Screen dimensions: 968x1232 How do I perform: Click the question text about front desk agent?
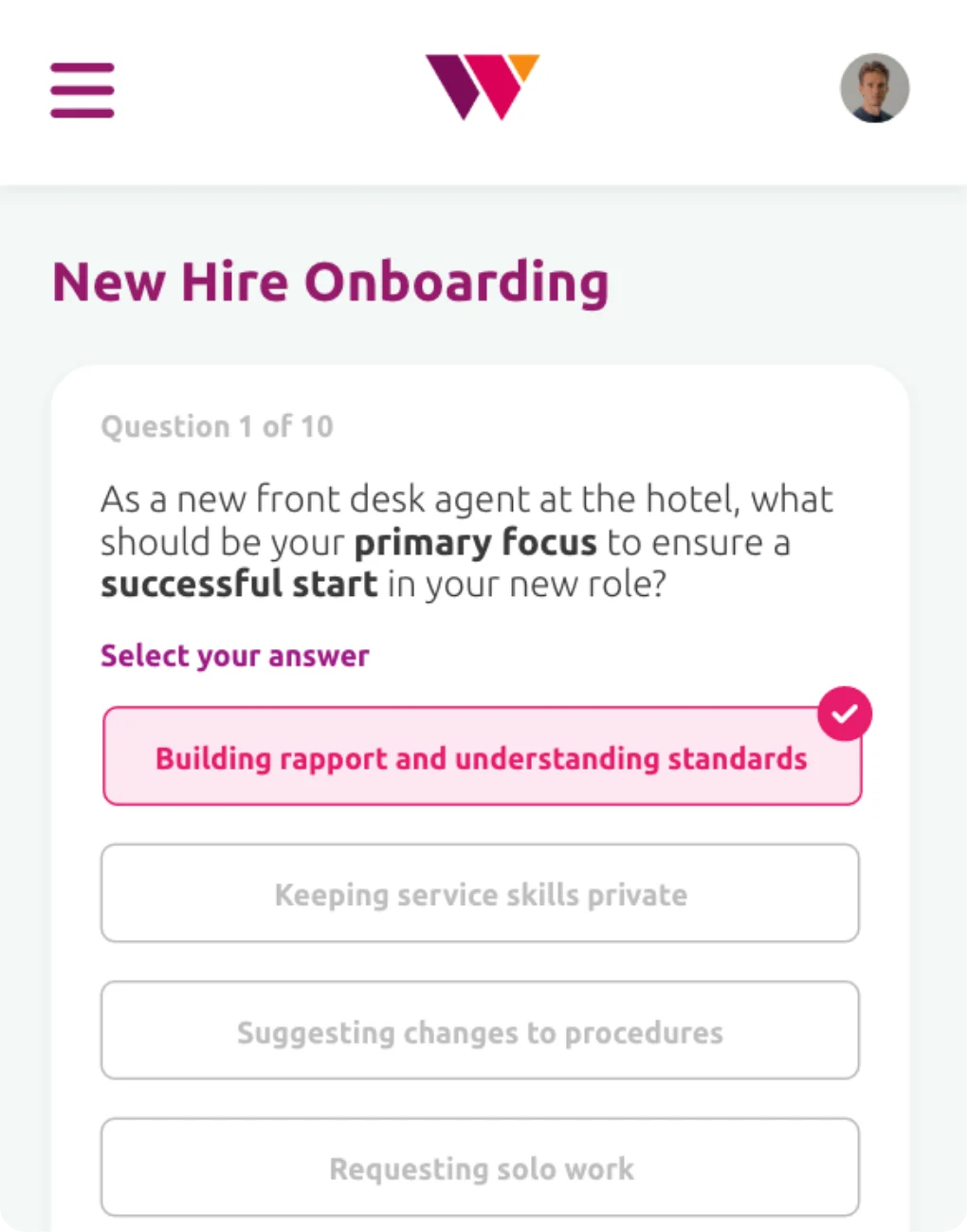[x=466, y=541]
